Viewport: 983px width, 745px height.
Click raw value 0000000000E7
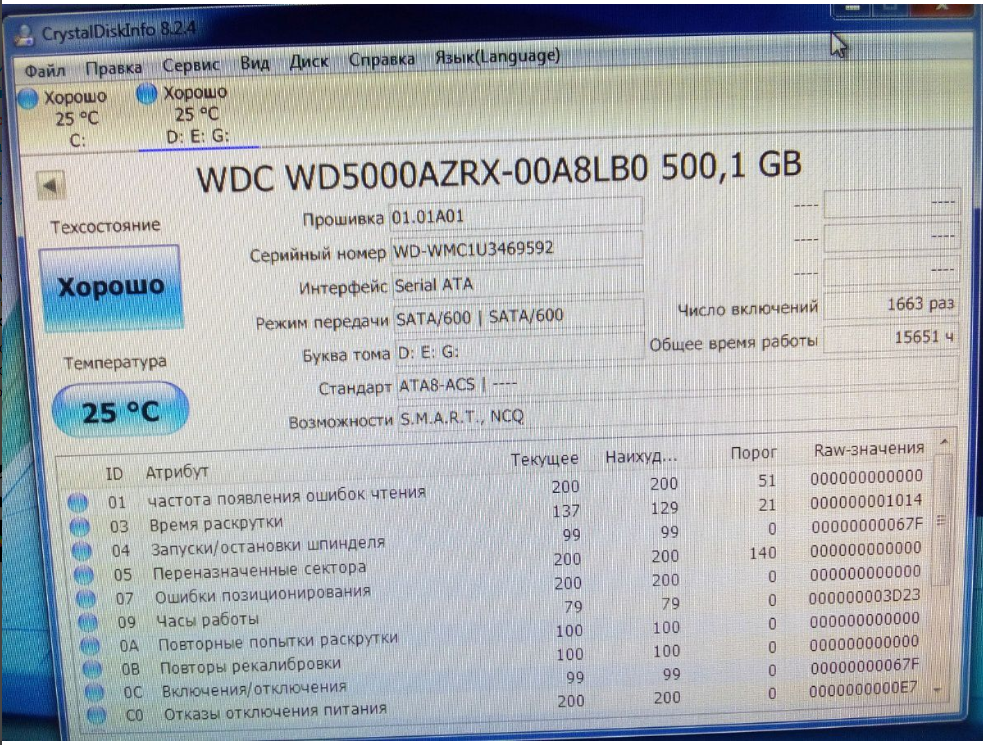(x=863, y=690)
